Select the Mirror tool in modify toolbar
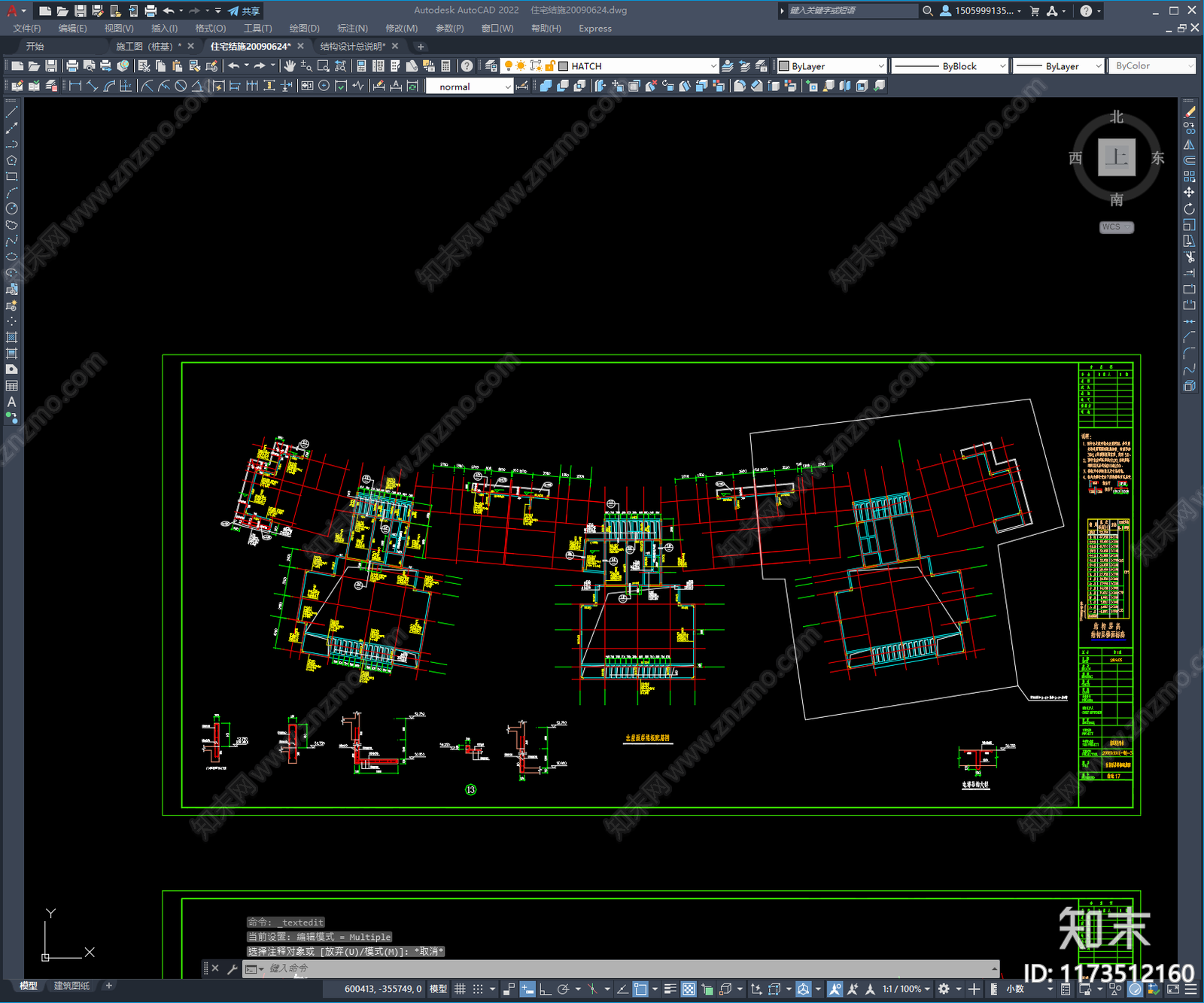The width and height of the screenshot is (1204, 1003). (1189, 144)
